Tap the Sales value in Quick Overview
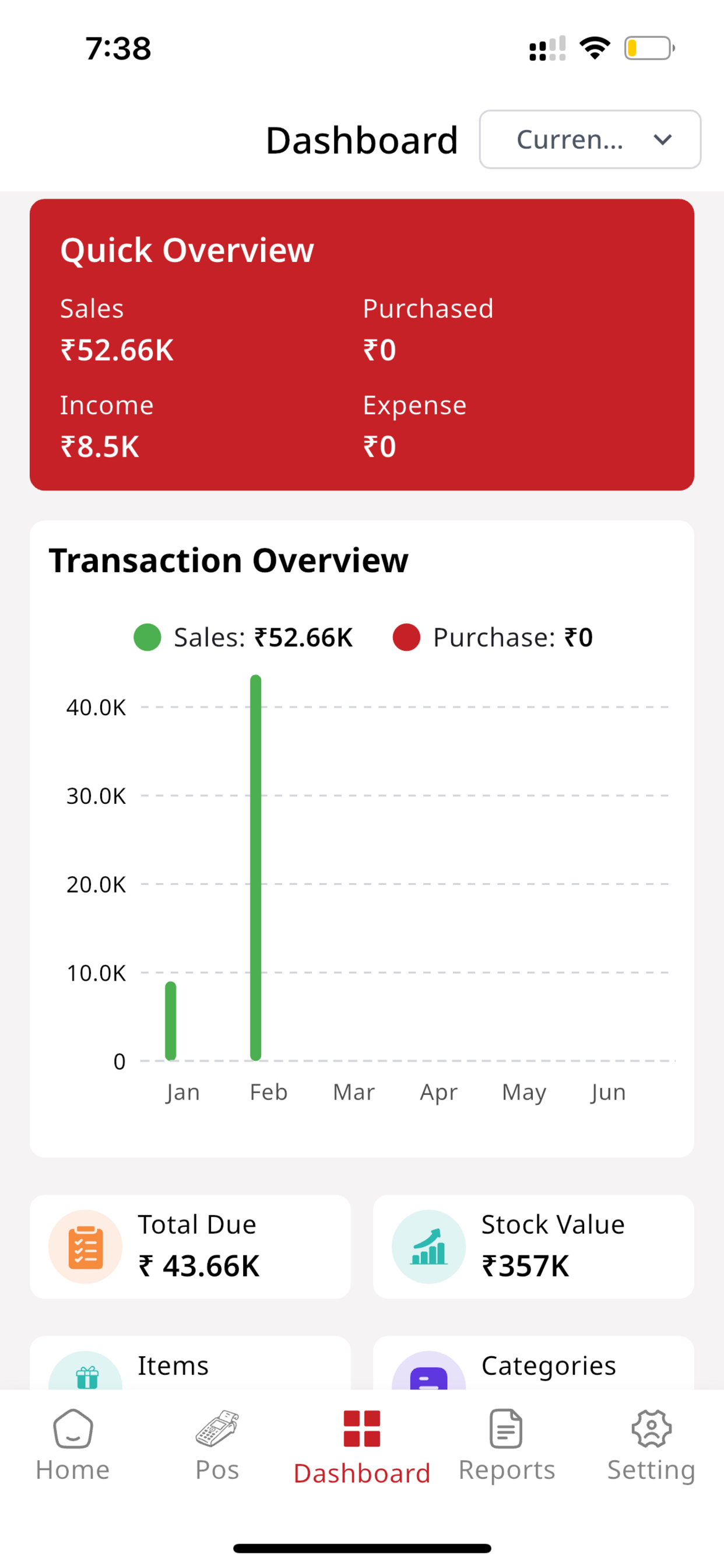724x1568 pixels. click(x=117, y=350)
